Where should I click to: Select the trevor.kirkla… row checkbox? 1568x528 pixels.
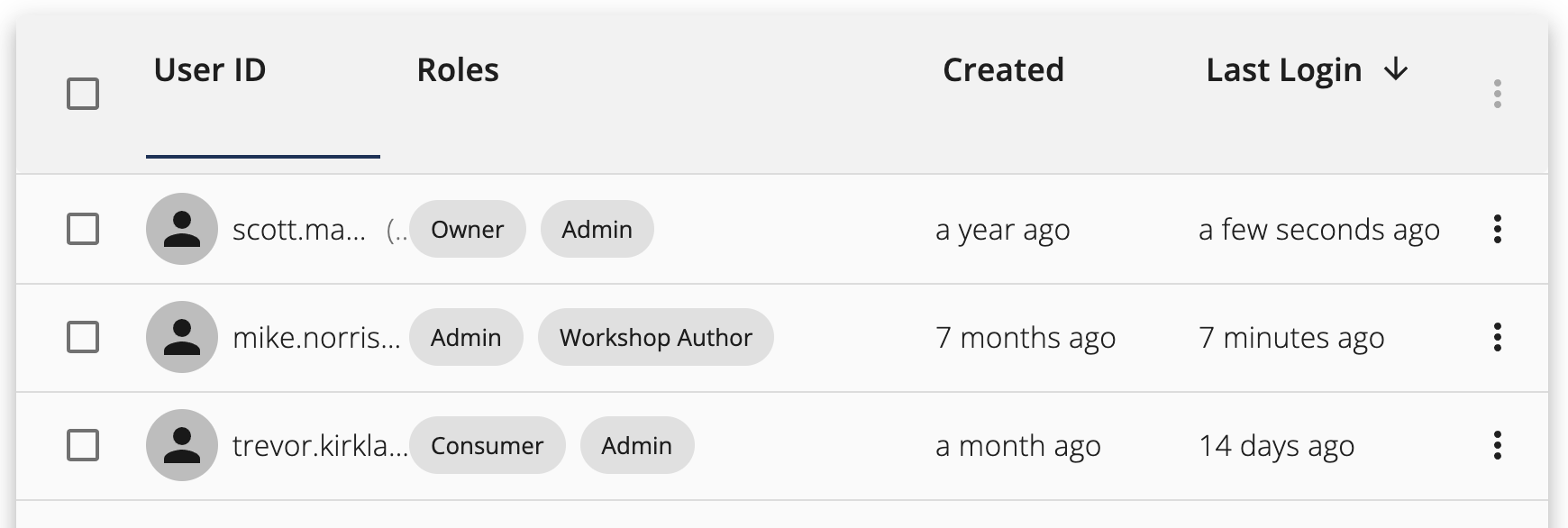point(83,445)
